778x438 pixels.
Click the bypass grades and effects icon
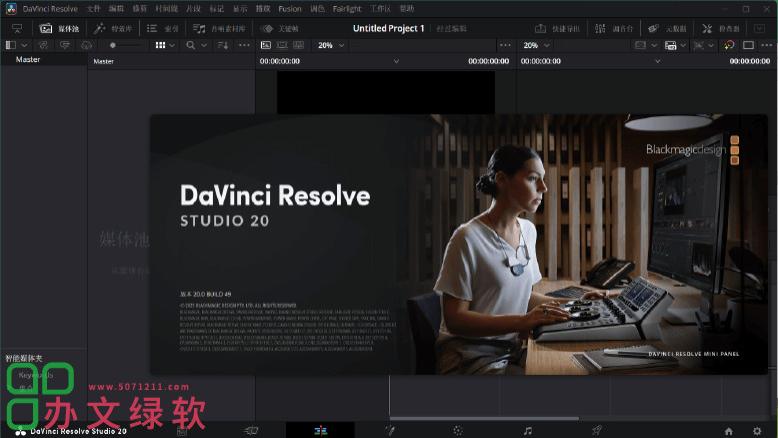[x=699, y=45]
